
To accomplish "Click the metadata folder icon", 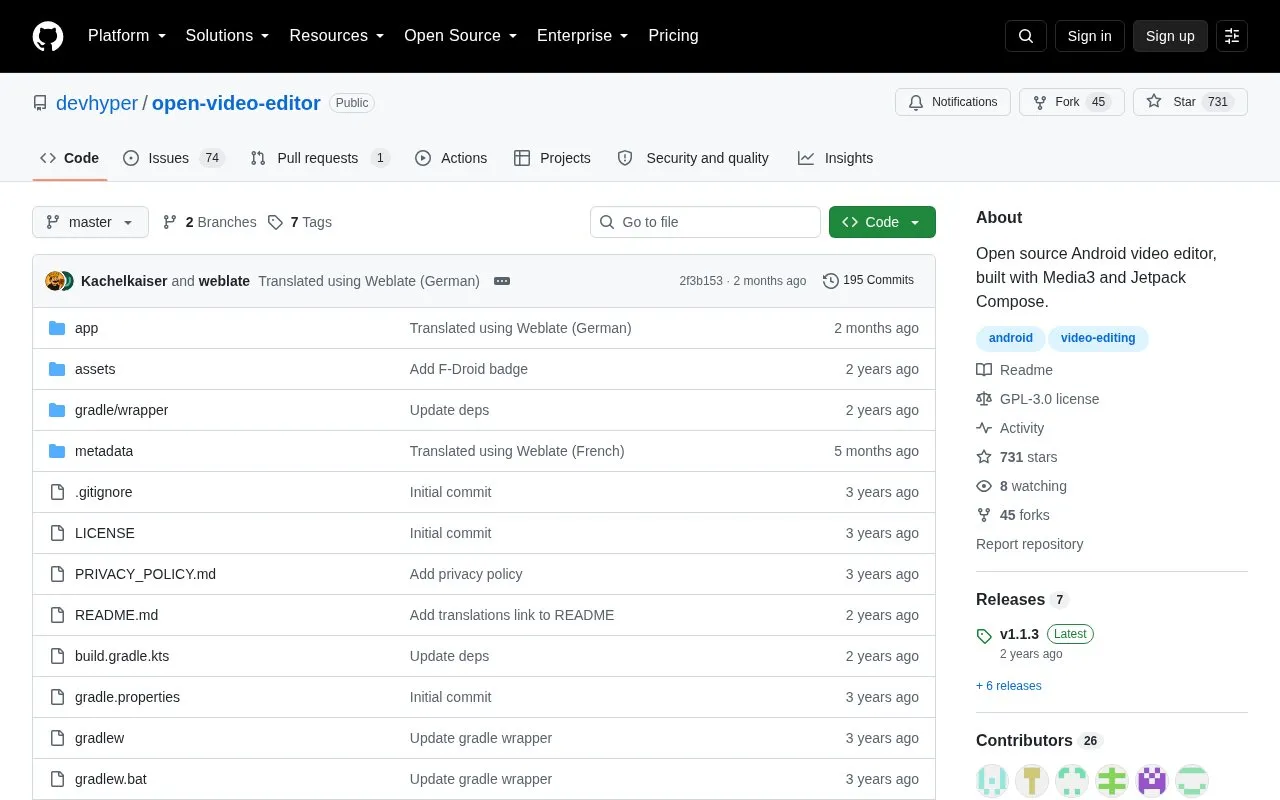I will click(57, 451).
